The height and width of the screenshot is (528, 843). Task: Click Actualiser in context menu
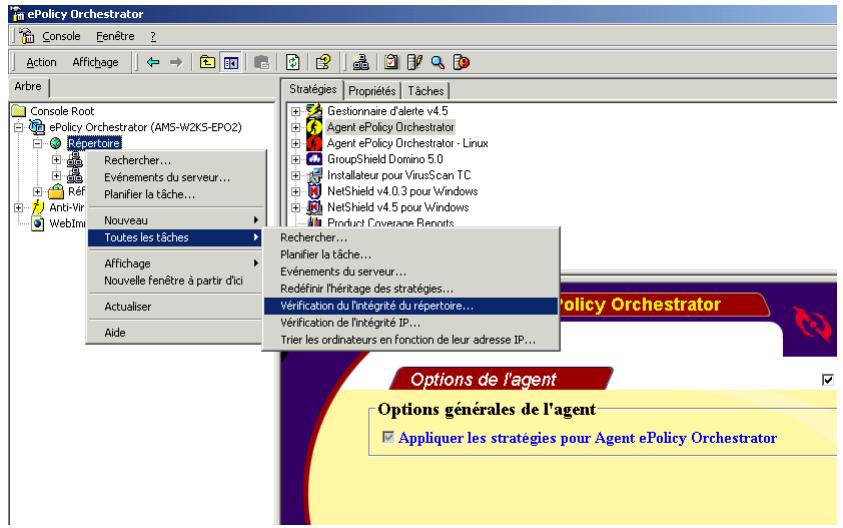(176, 306)
